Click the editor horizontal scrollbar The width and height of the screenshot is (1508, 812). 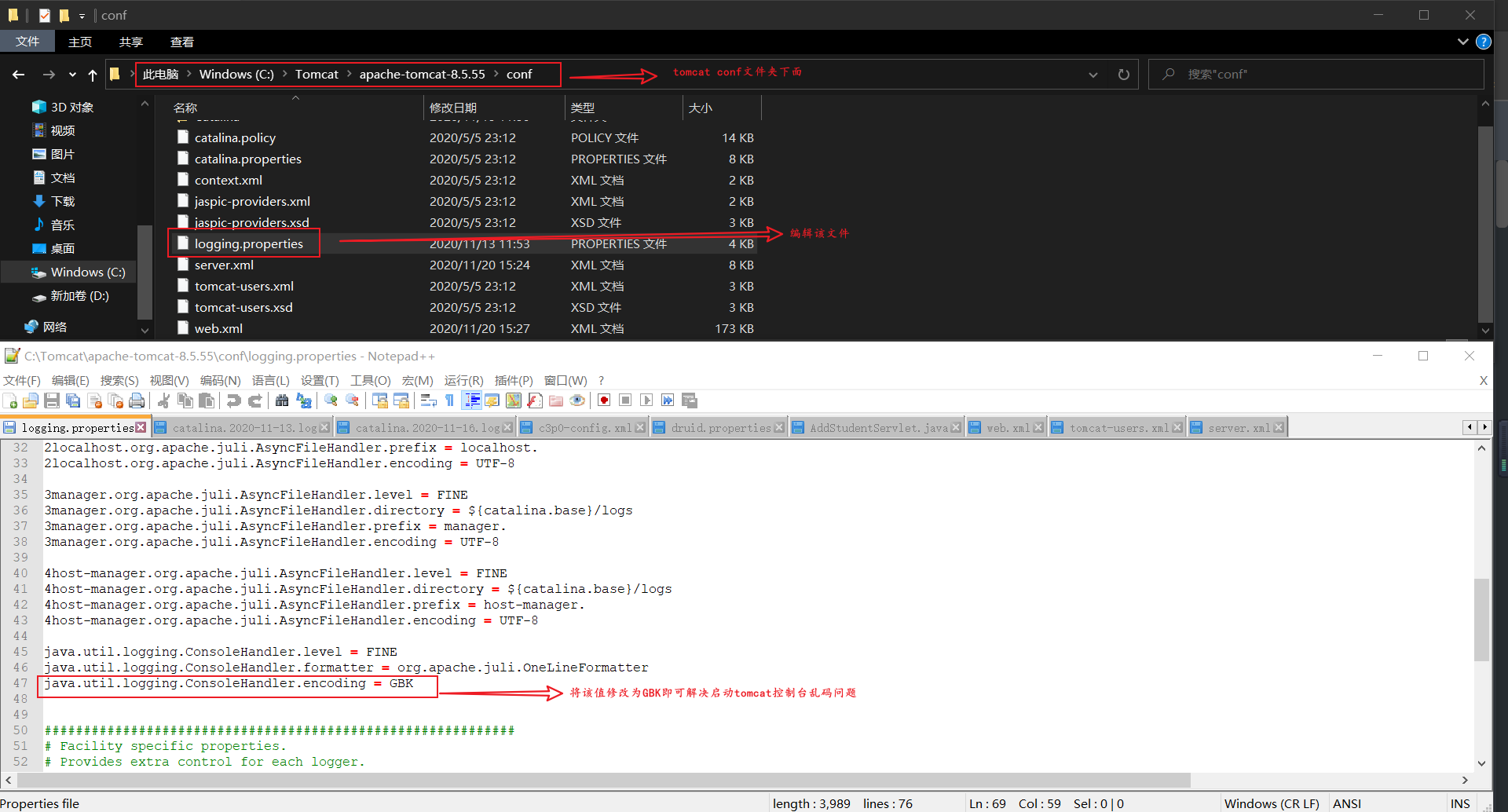pos(604,780)
